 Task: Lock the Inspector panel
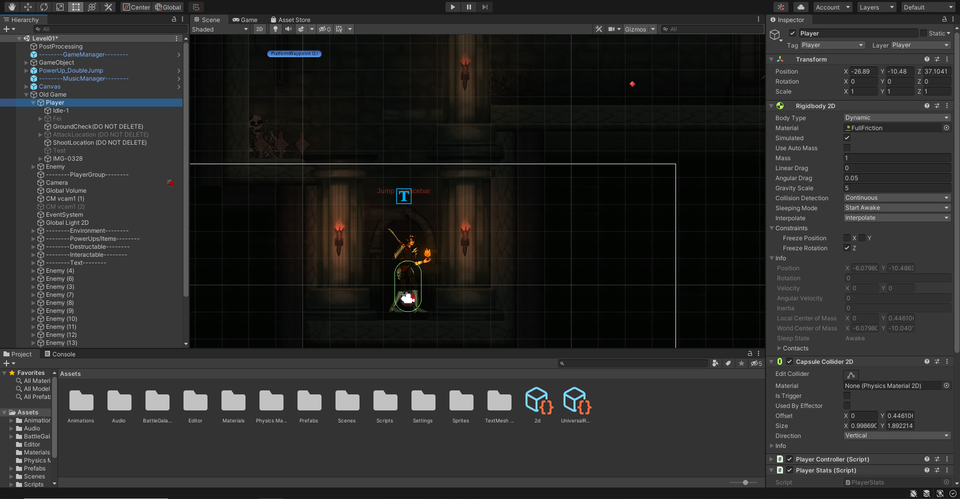943,20
